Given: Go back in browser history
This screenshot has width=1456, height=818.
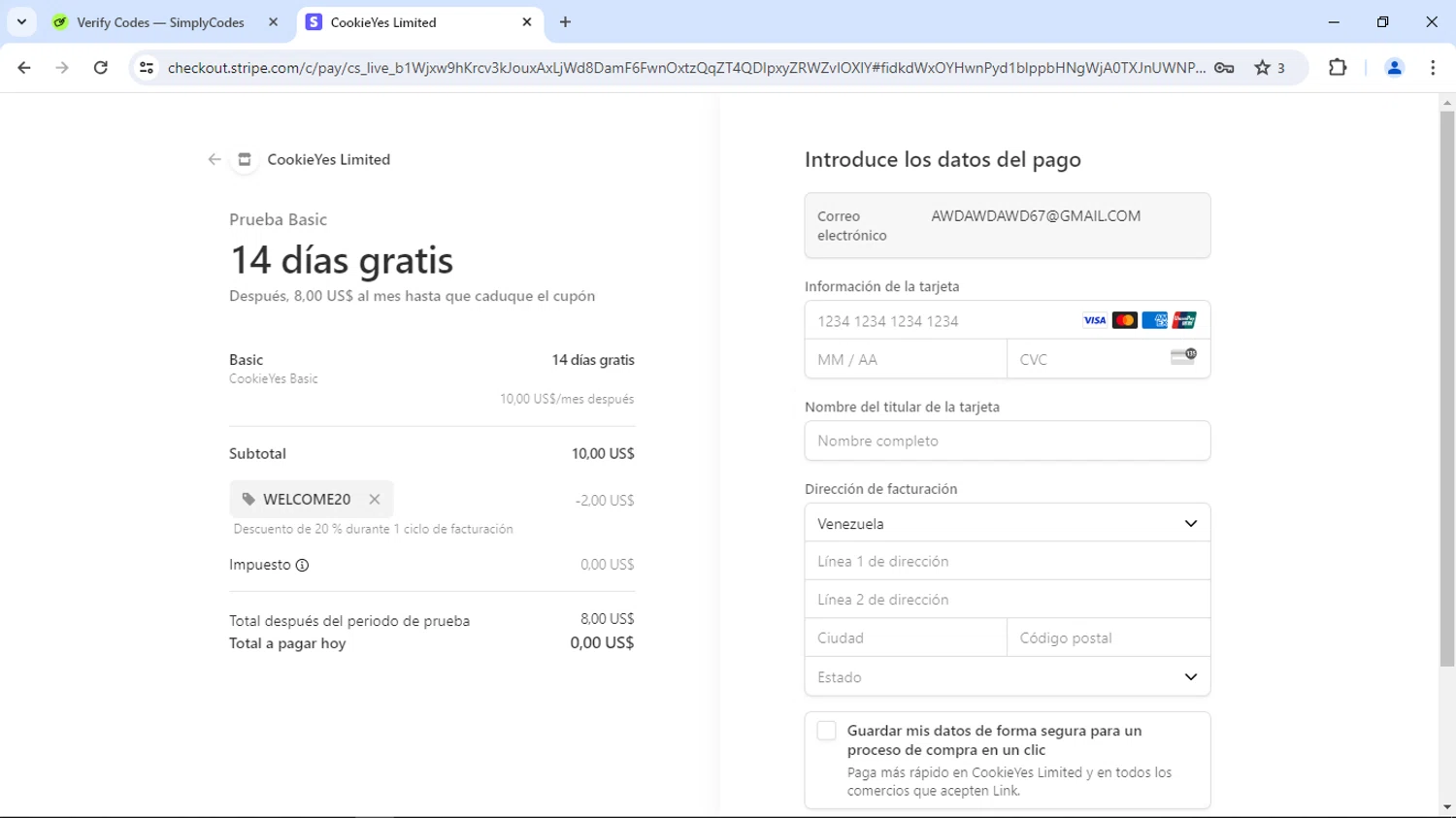Looking at the screenshot, I should click(x=24, y=68).
